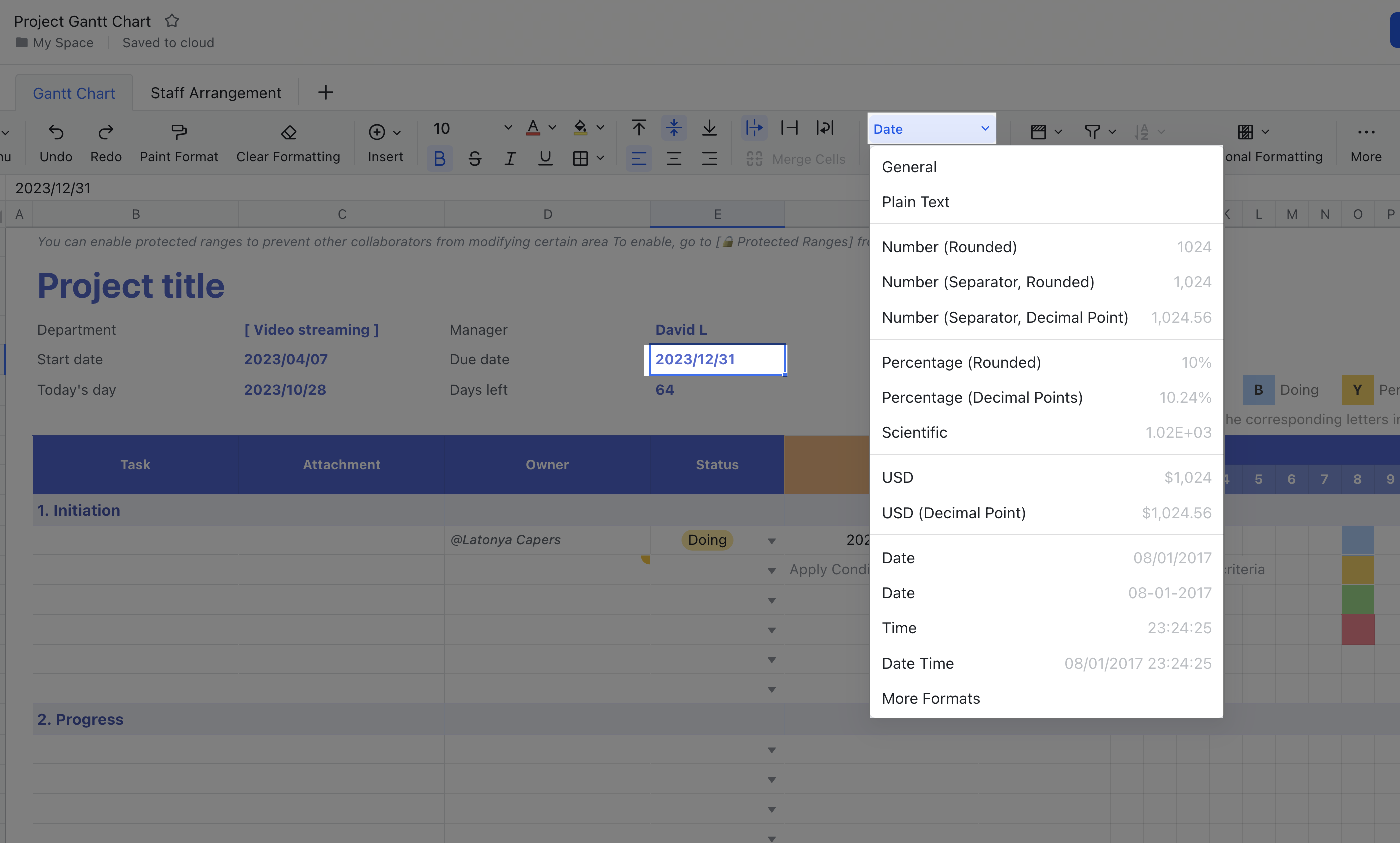Expand border options arrow
This screenshot has height=843, width=1400.
click(600, 159)
